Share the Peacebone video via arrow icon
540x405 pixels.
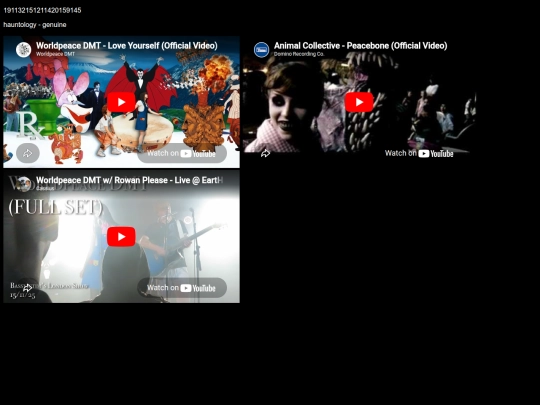(x=265, y=153)
